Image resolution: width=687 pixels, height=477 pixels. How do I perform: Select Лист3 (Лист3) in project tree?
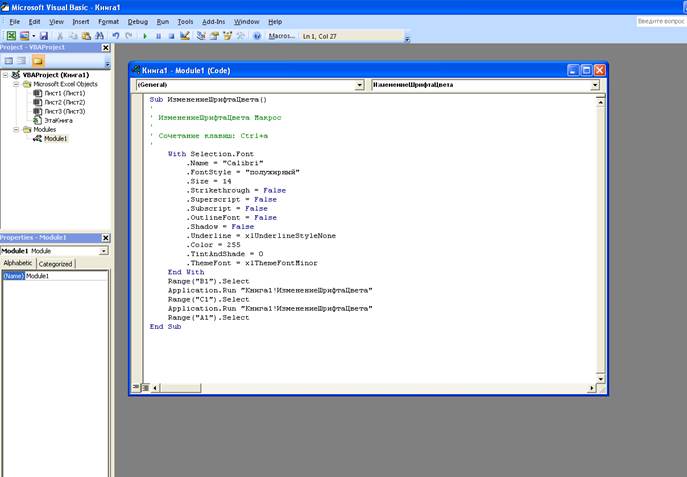click(64, 111)
